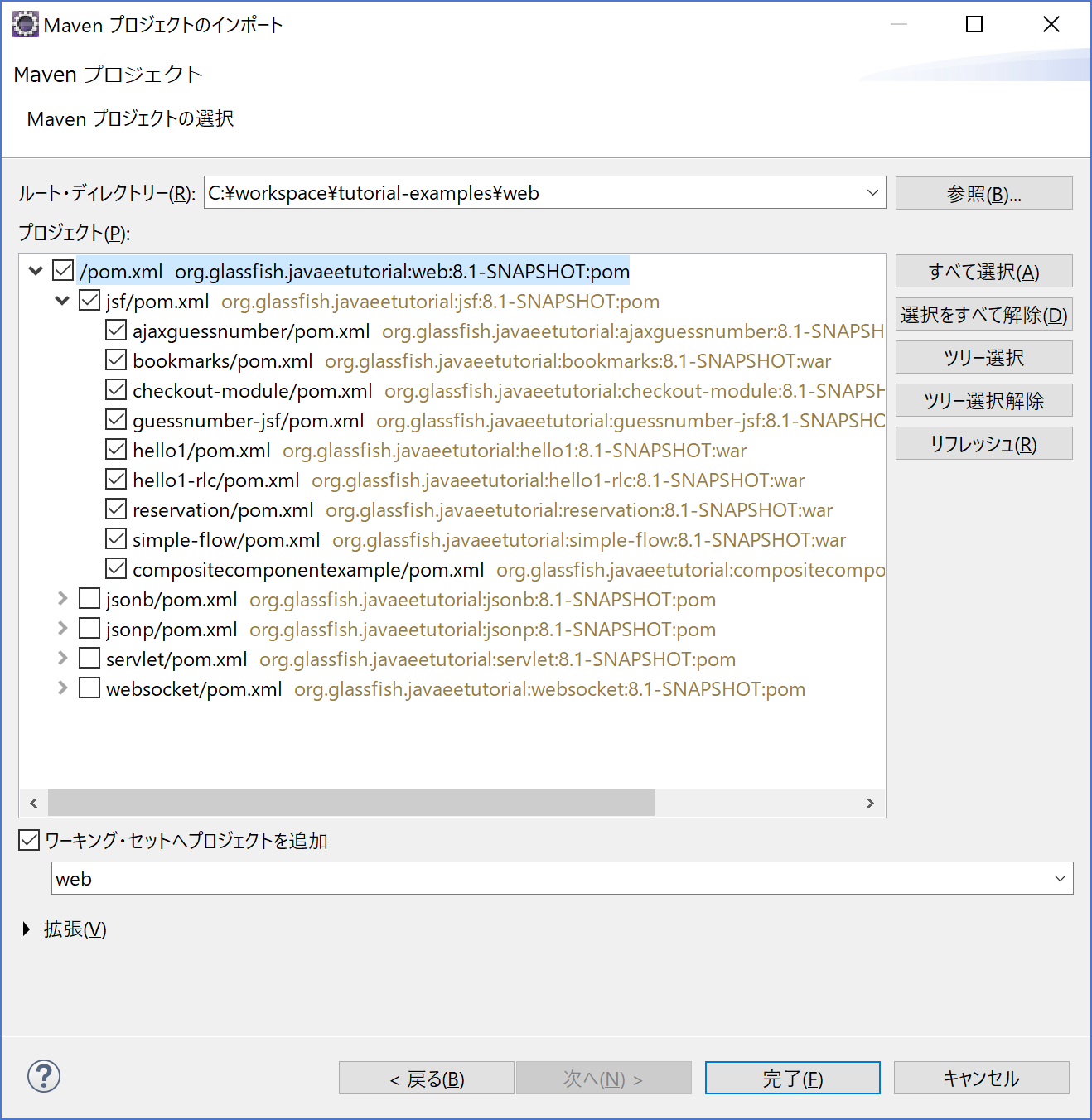Click the project list scroll left arrow

(x=33, y=803)
